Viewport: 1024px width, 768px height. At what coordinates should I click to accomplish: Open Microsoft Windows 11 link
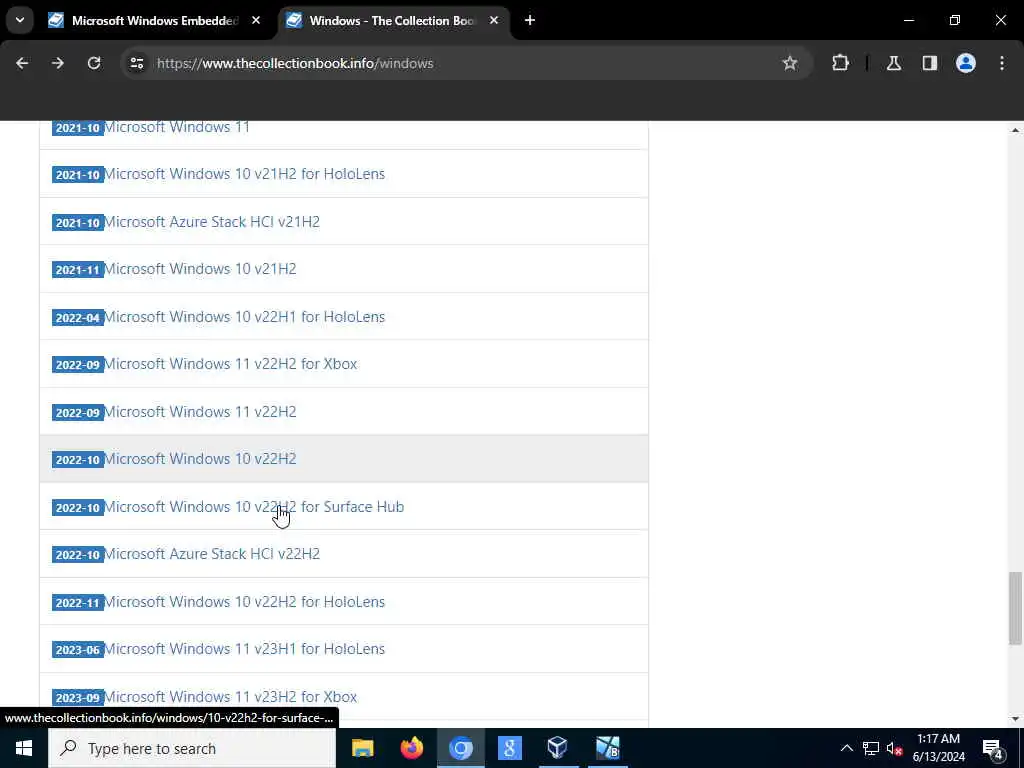coord(177,127)
